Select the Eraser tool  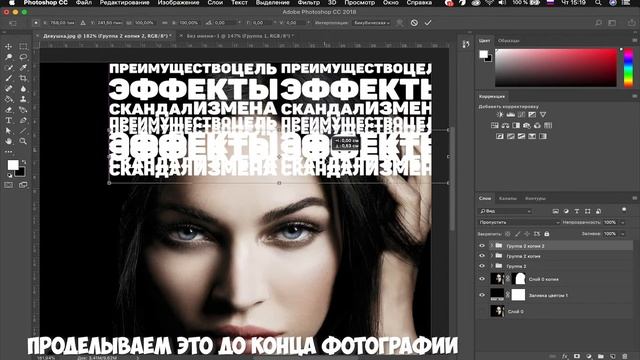(9, 110)
